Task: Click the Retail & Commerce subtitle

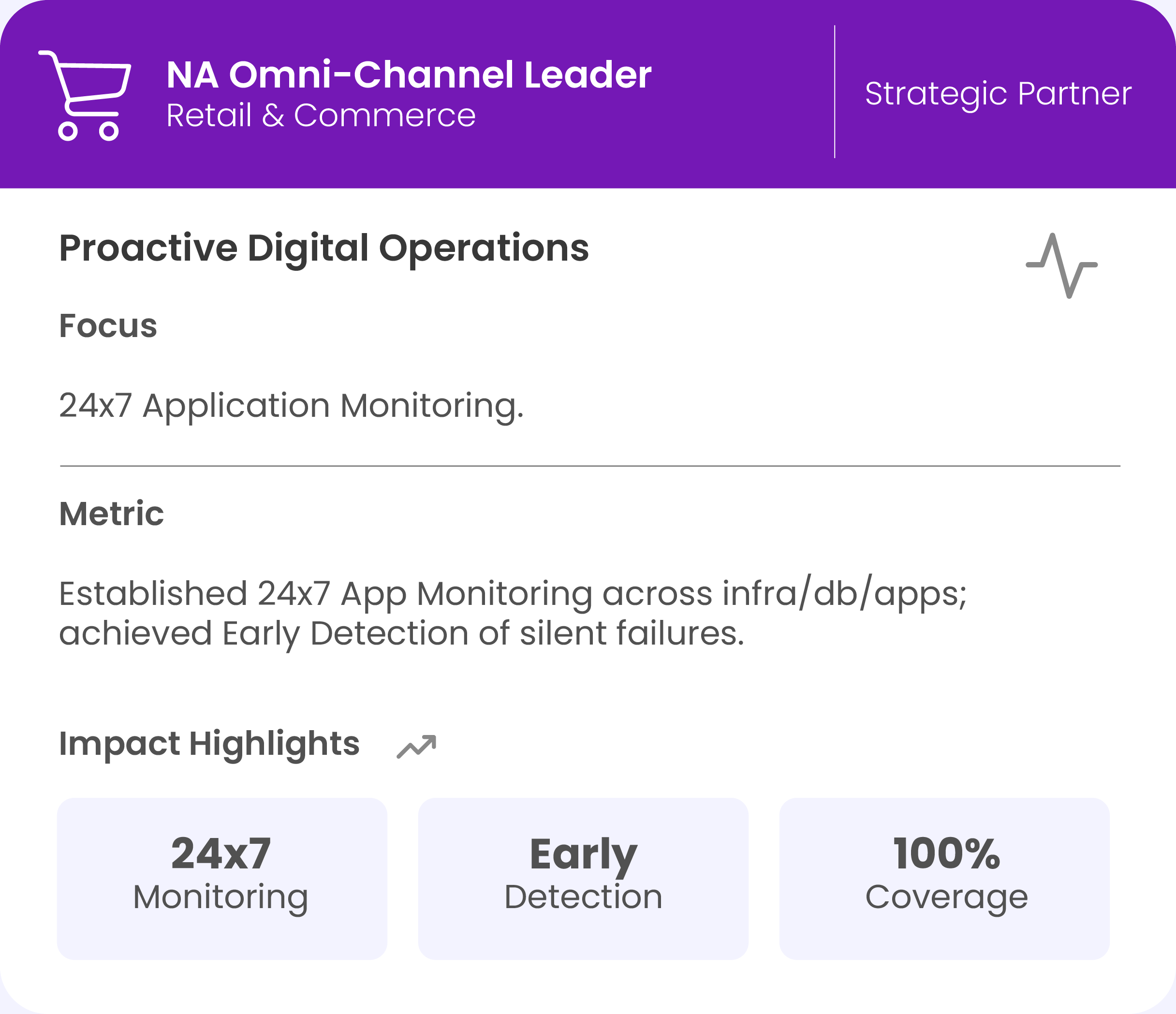Action: 321,116
